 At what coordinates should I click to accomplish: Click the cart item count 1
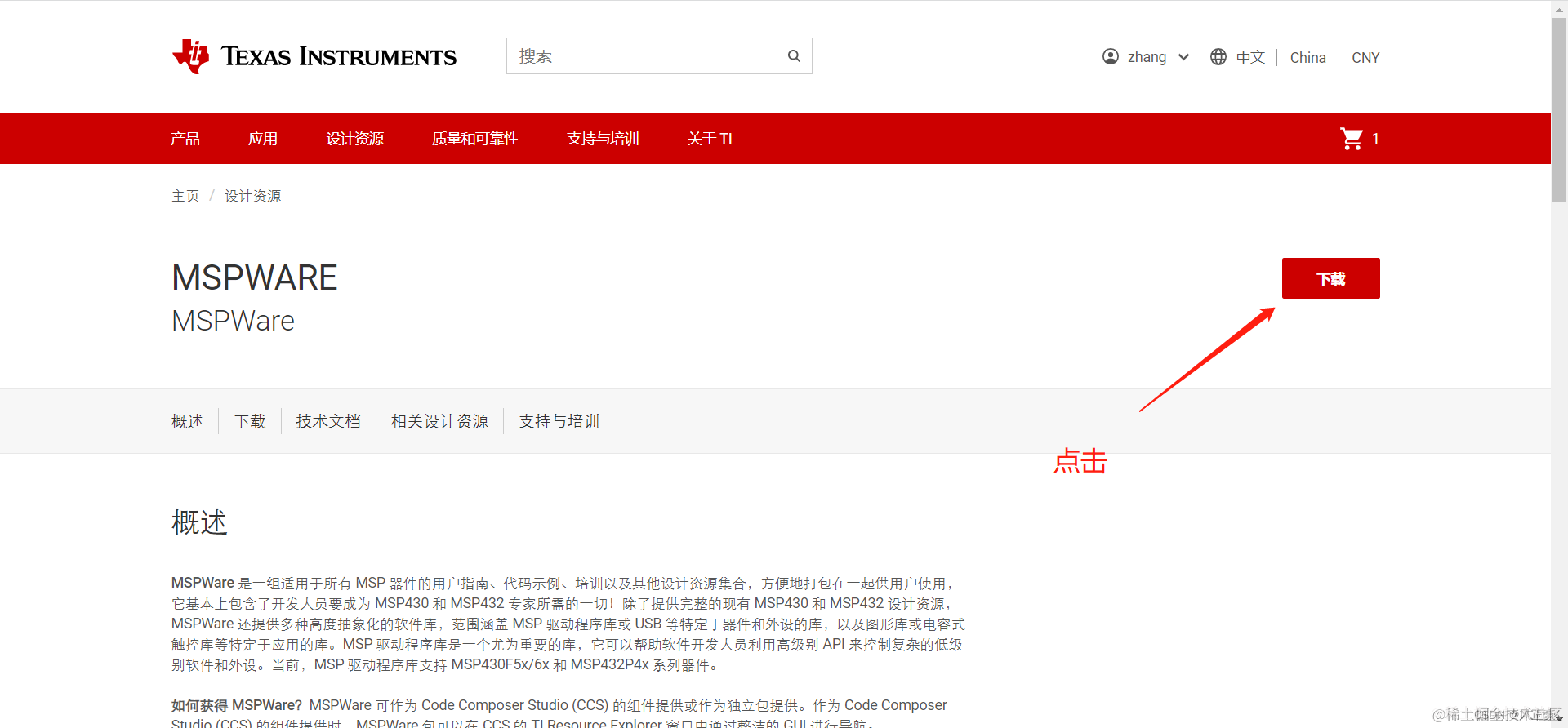[1375, 139]
